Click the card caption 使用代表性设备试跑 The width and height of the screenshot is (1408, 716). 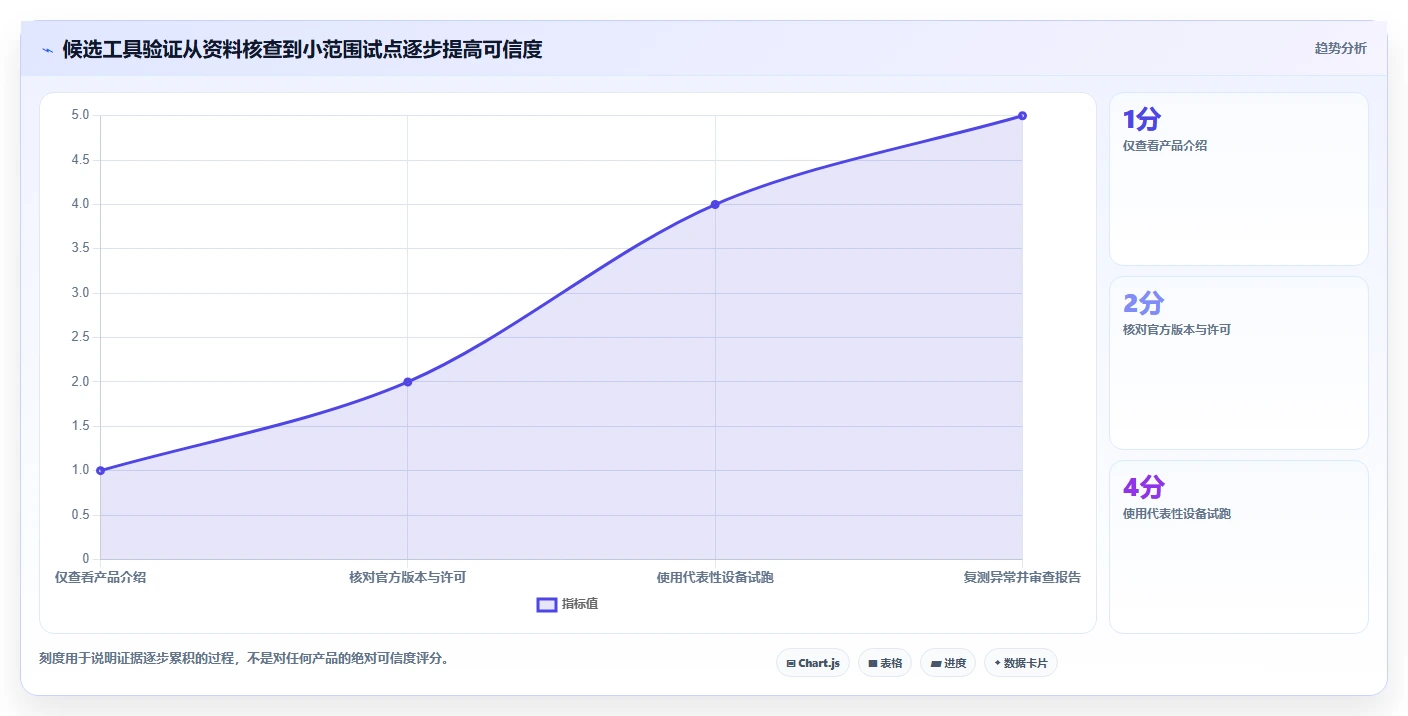(1177, 513)
